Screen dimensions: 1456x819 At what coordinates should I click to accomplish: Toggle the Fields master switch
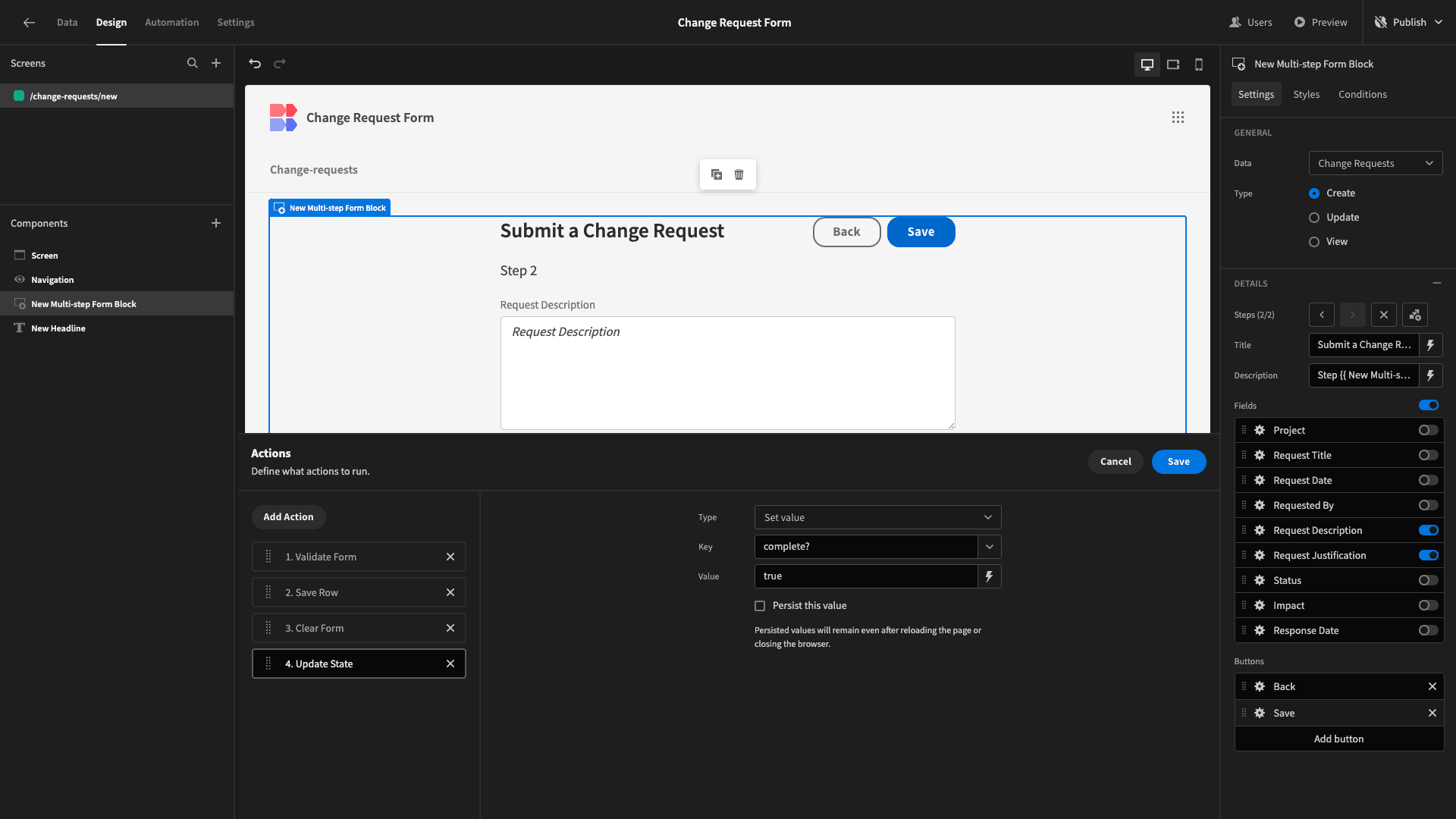click(x=1429, y=405)
